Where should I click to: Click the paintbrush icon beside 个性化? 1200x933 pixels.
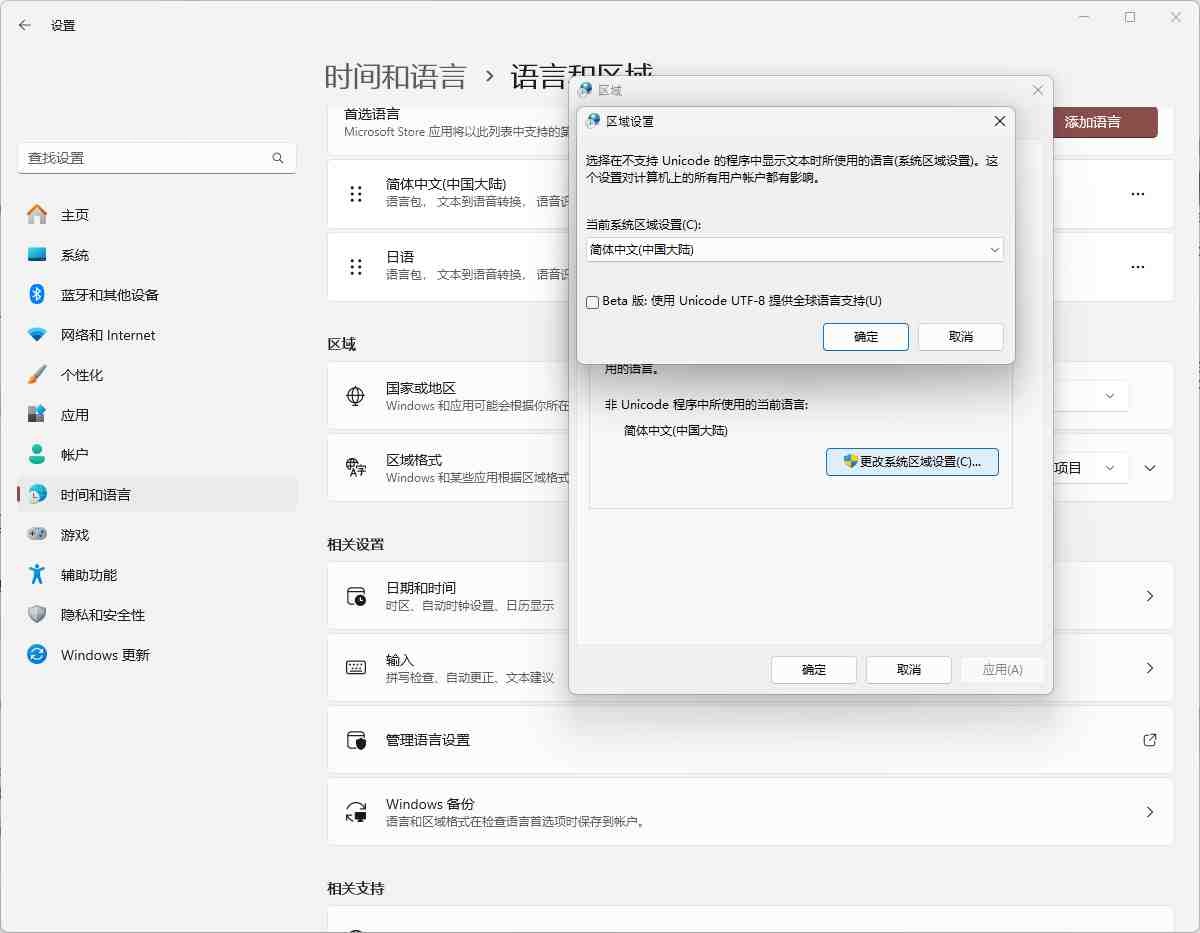coord(37,375)
